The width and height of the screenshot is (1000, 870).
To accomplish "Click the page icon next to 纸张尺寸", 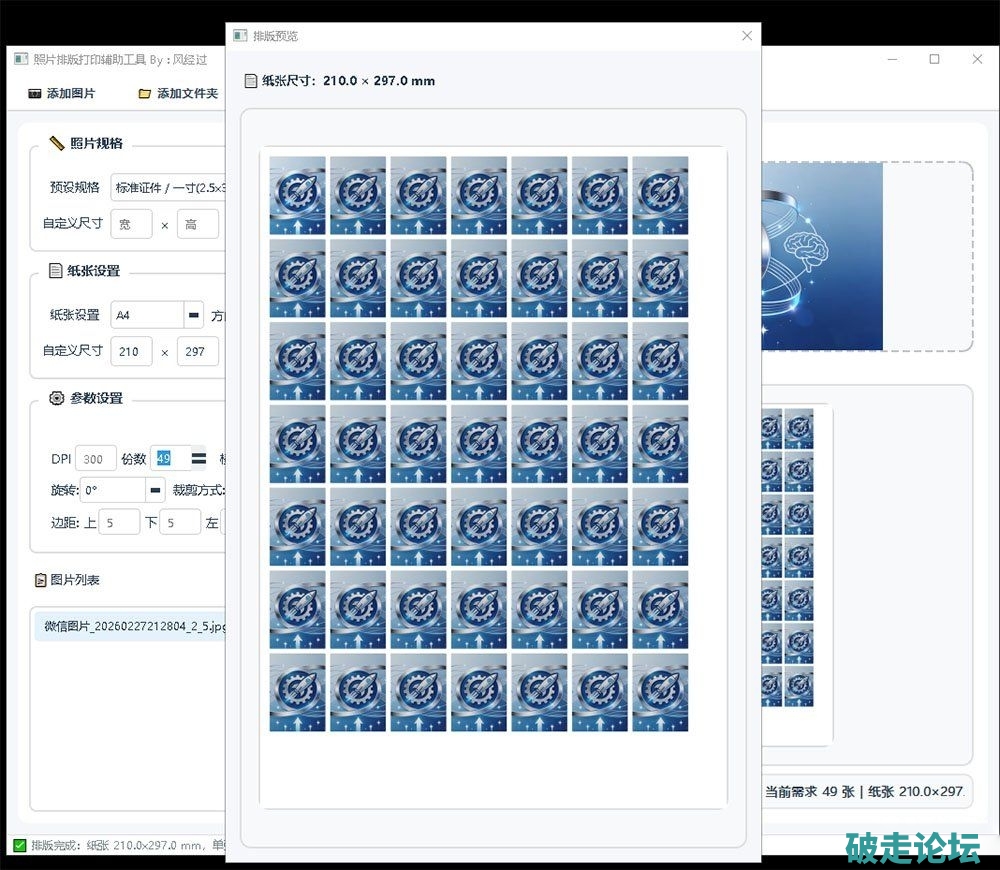I will pyautogui.click(x=251, y=81).
